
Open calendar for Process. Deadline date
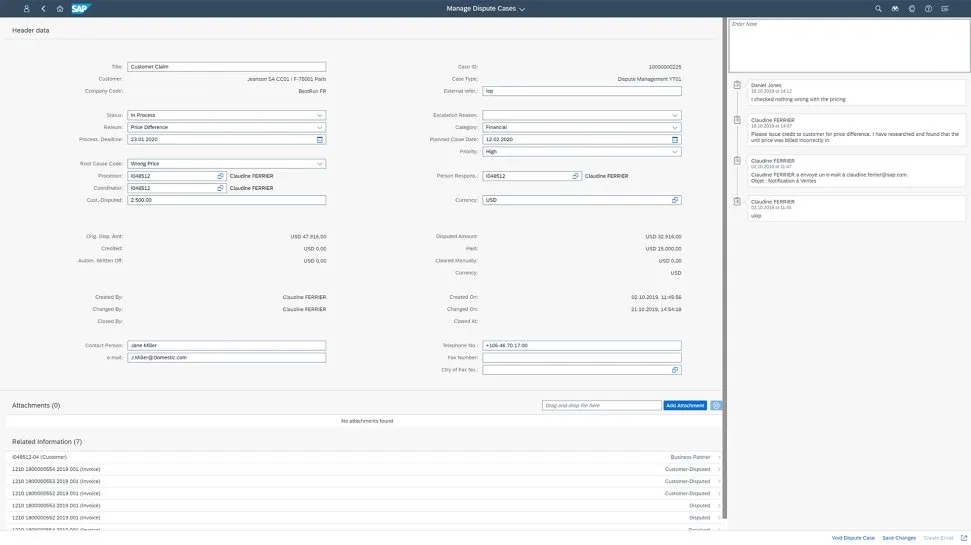[x=320, y=140]
